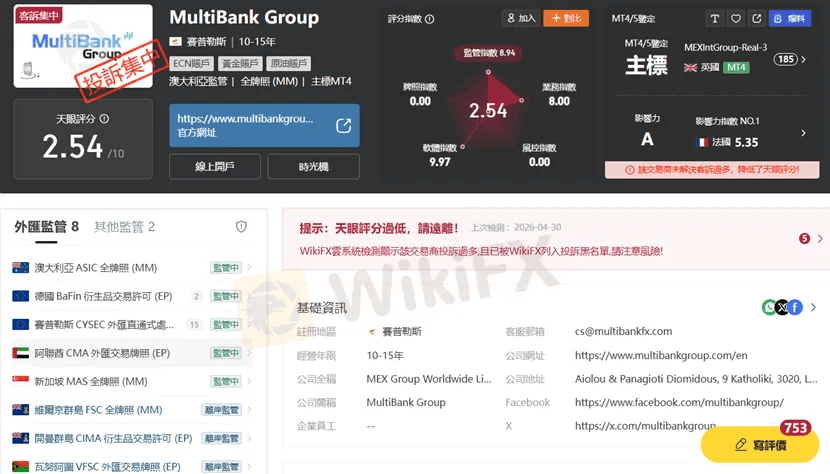
Task: Click the Facebook social icon
Action: pyautogui.click(x=795, y=307)
